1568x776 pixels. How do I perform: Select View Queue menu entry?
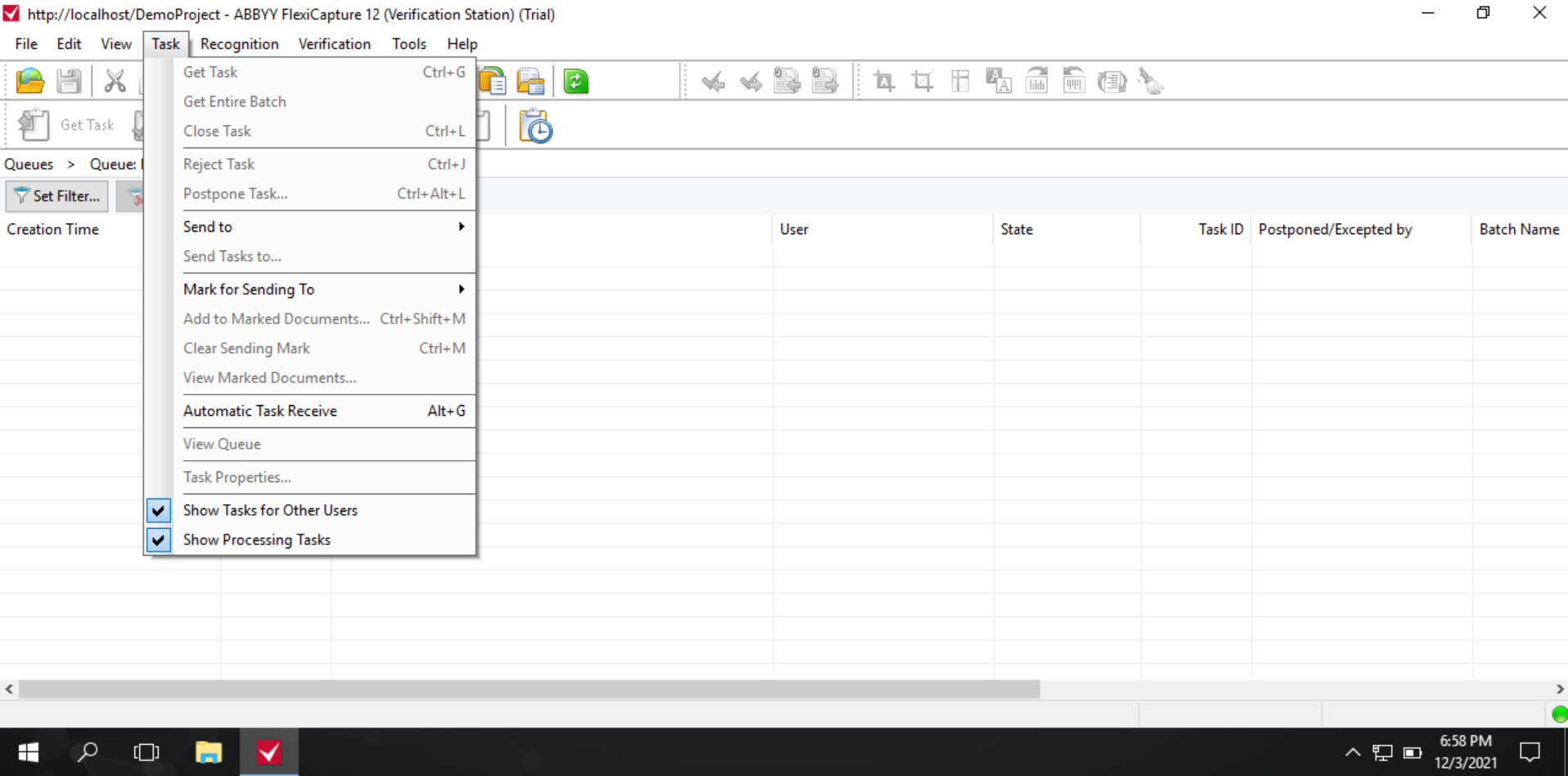pos(310,444)
